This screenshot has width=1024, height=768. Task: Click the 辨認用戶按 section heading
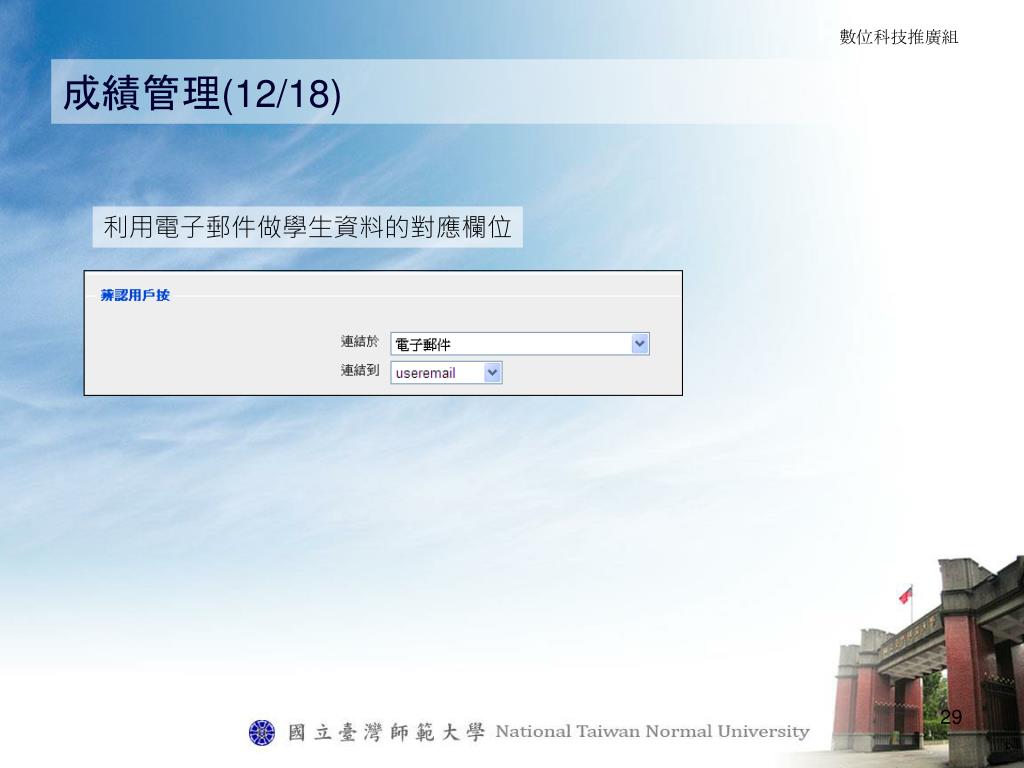[x=135, y=295]
